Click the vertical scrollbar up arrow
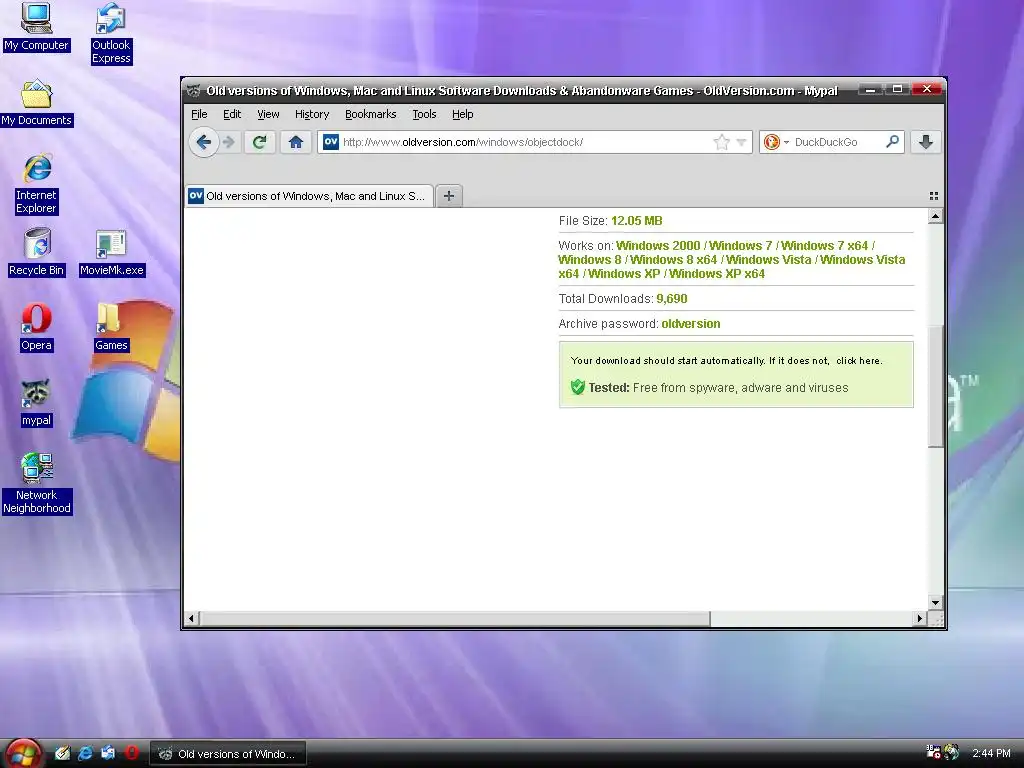 [935, 216]
